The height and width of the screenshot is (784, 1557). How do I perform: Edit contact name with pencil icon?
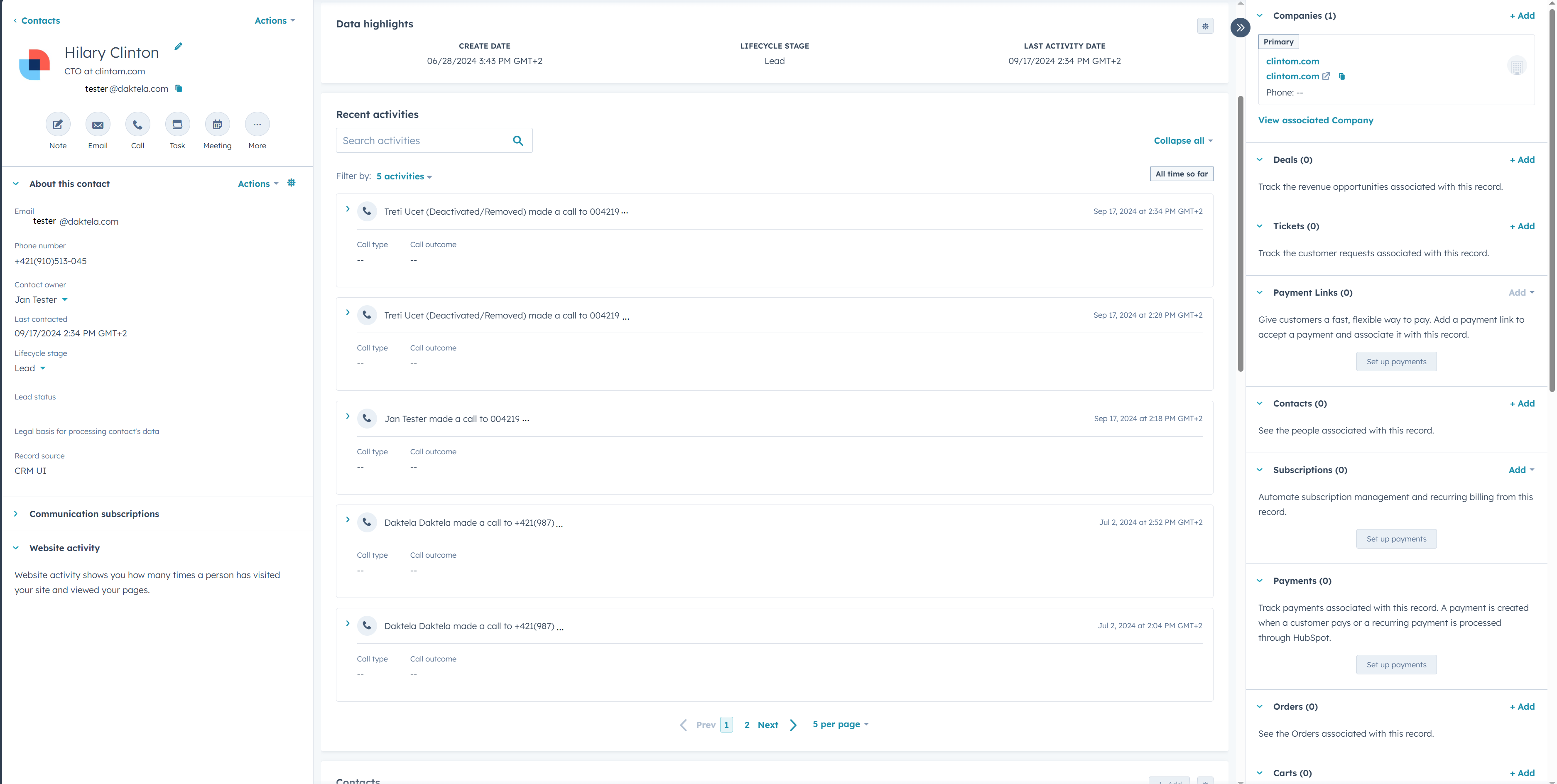178,47
